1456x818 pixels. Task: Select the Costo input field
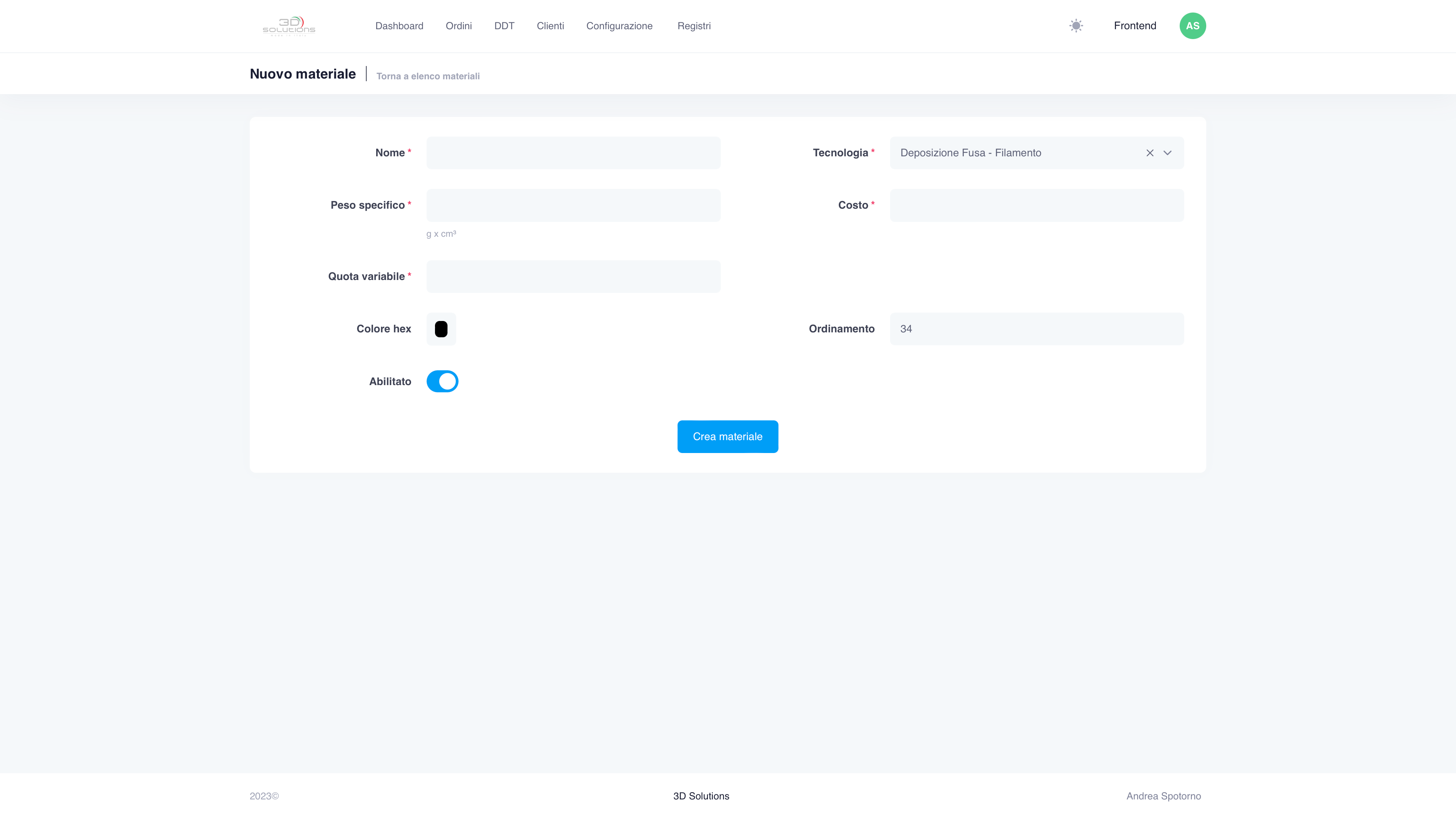pyautogui.click(x=1037, y=206)
